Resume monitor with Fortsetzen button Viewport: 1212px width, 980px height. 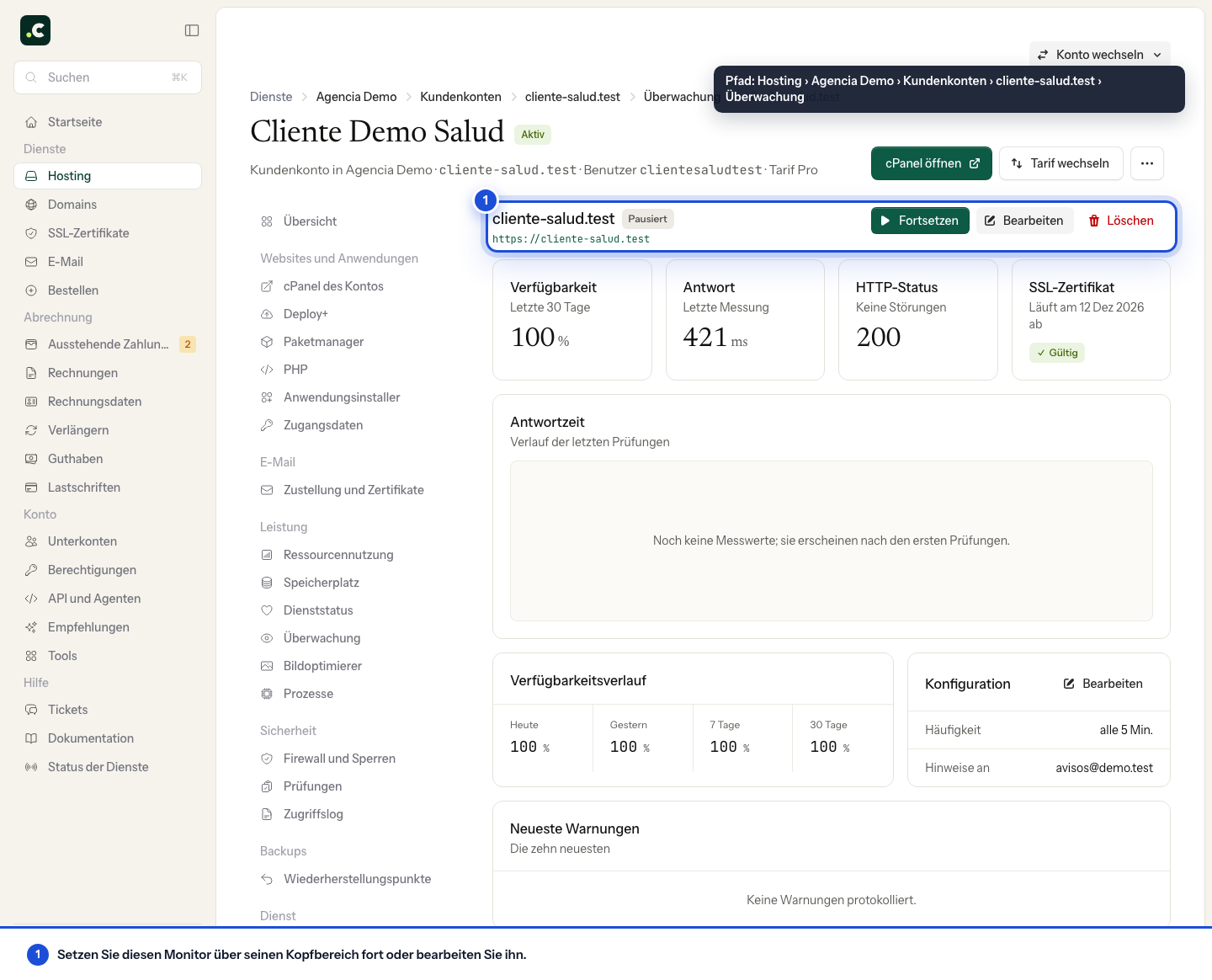click(x=920, y=221)
